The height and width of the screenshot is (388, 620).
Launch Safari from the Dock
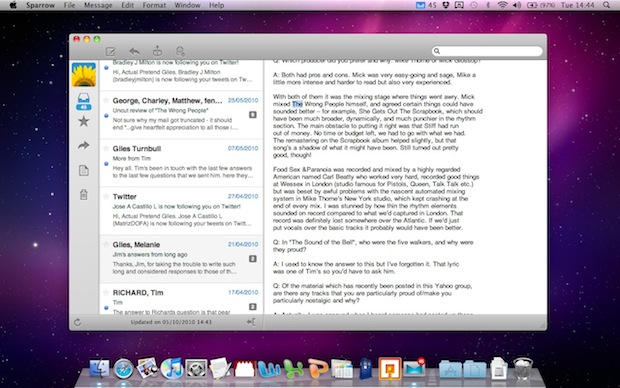(123, 369)
